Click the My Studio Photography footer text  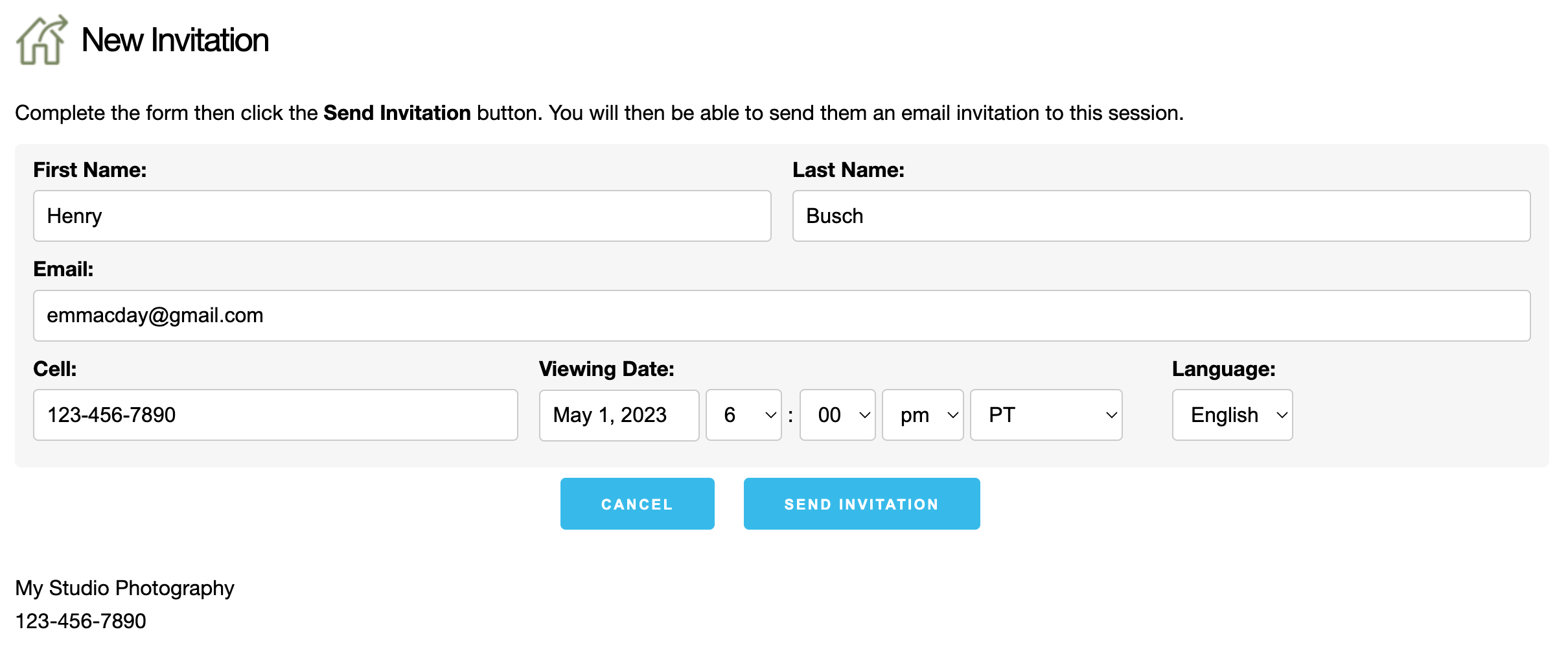click(124, 588)
